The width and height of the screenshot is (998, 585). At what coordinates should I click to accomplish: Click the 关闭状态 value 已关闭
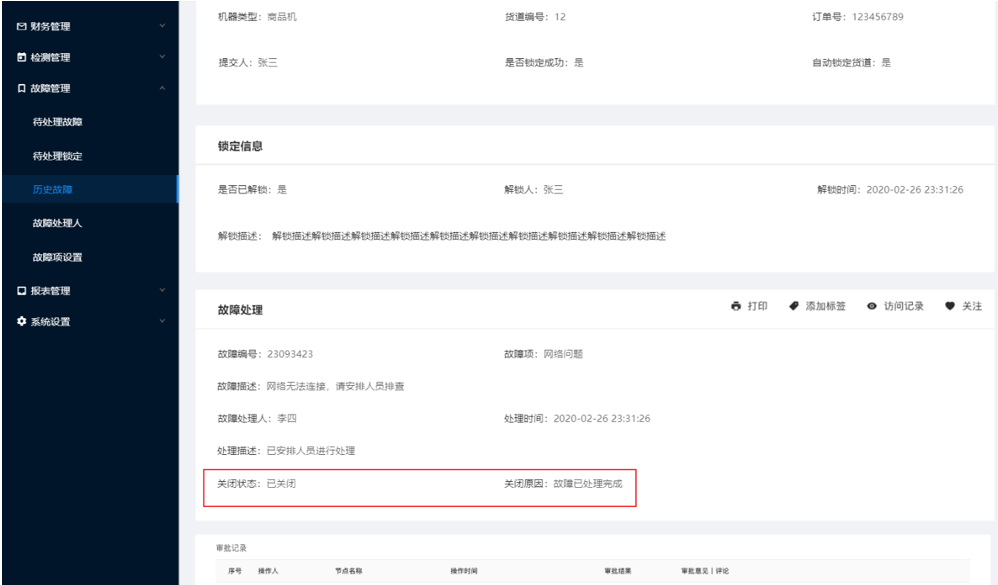tap(281, 484)
